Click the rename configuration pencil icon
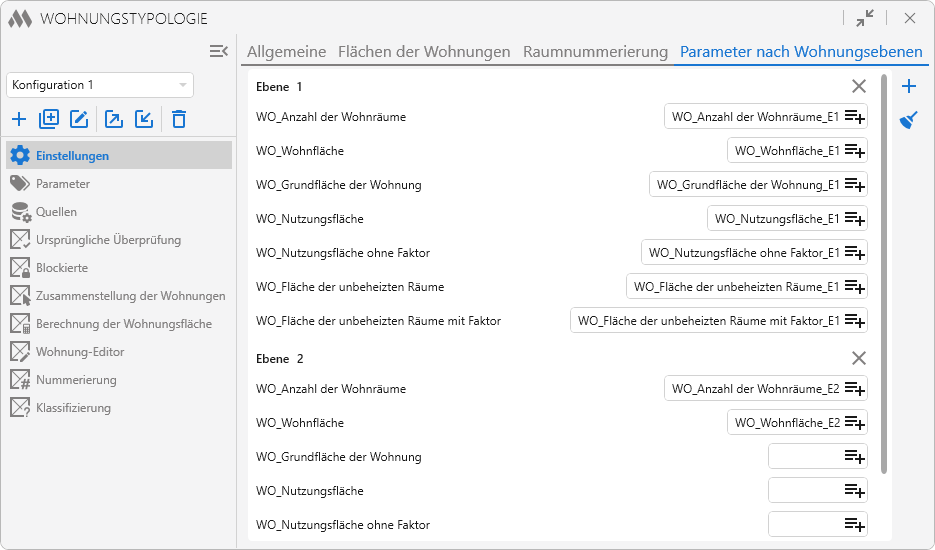The image size is (935, 550). point(79,120)
